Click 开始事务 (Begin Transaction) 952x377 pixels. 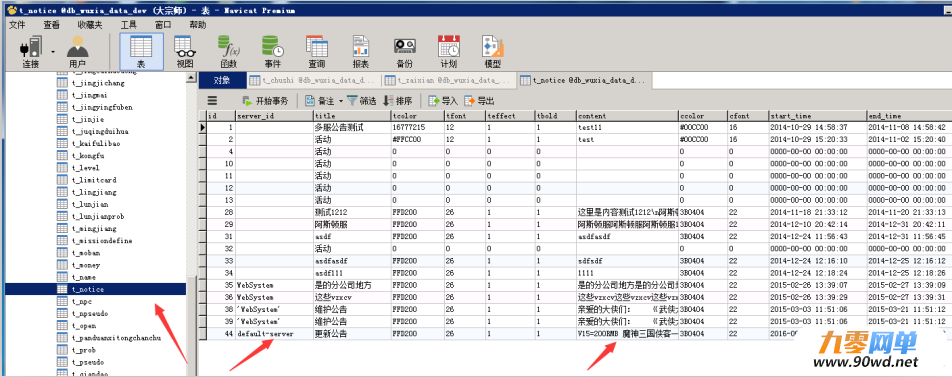tap(265, 101)
